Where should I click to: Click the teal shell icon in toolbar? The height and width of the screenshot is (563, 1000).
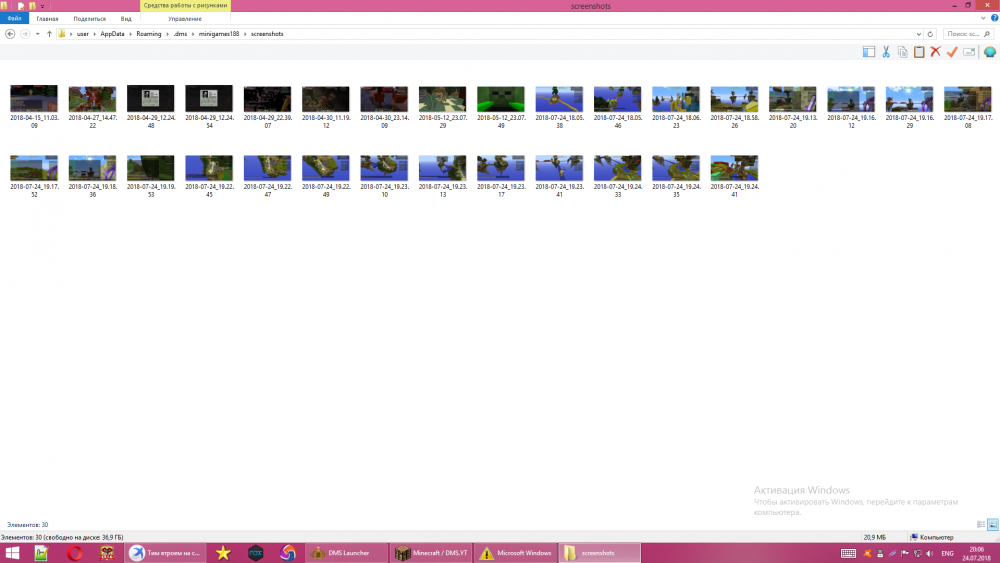point(990,52)
